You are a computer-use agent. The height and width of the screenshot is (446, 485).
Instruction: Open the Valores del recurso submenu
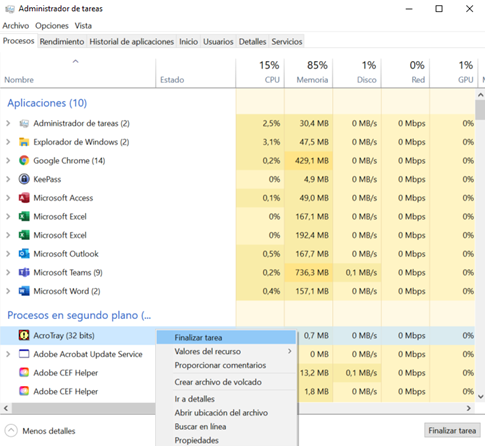[x=226, y=351]
